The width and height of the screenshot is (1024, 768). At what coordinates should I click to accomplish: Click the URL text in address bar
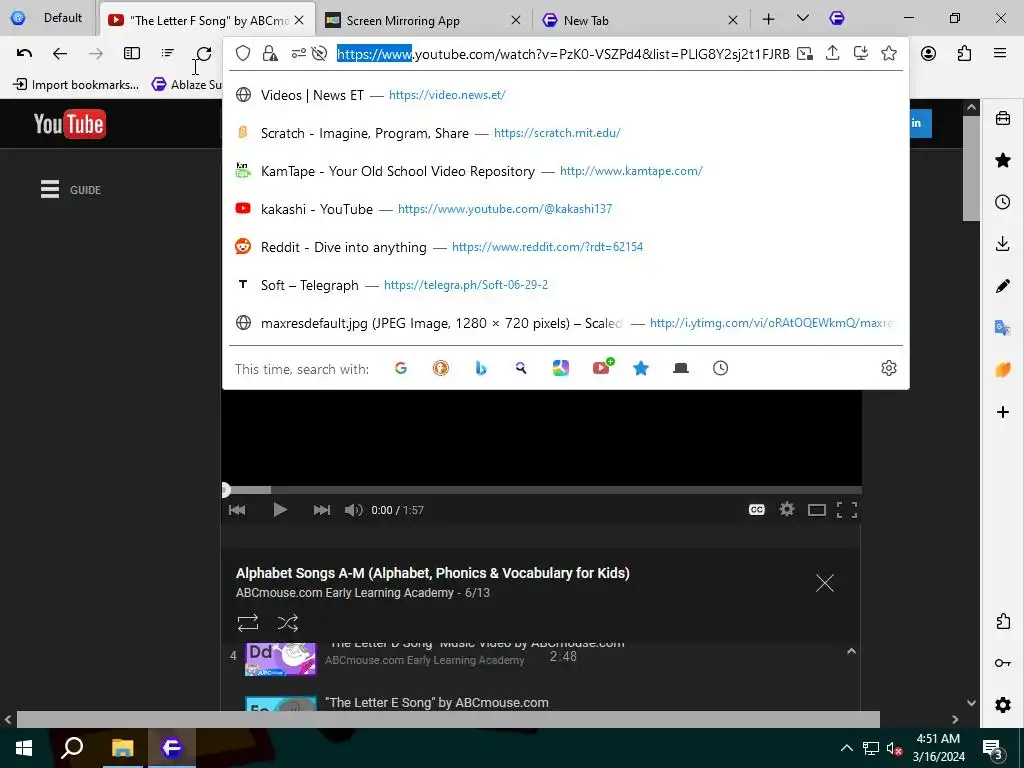click(x=563, y=54)
